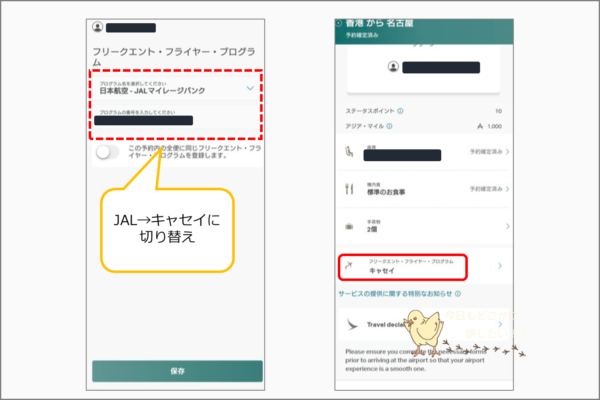Click the info icon next to ステータスポイント
This screenshot has width=600, height=400.
(401, 111)
